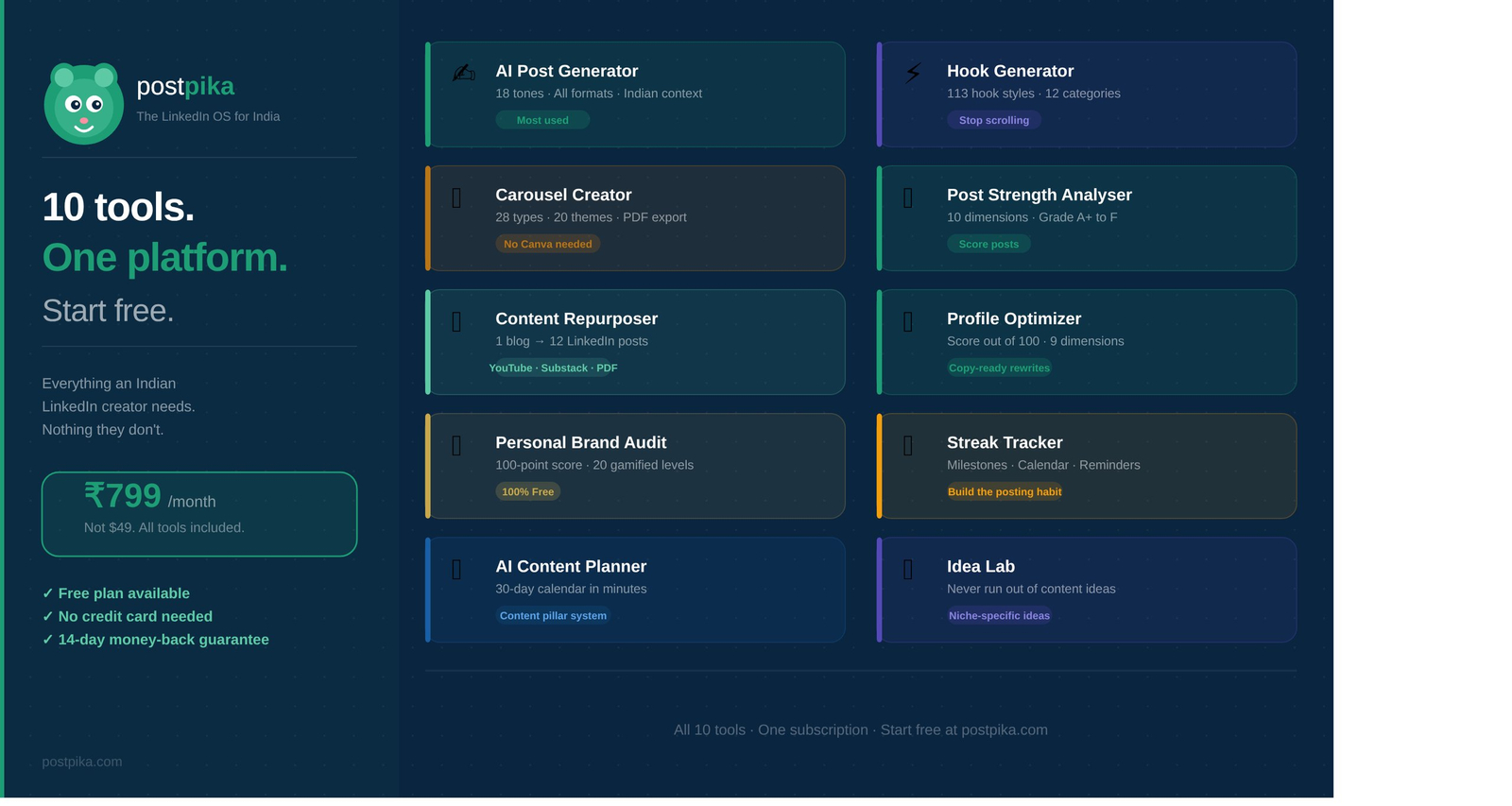Click the ₹799 /month pricing box
1512x806 pixels.
(x=199, y=514)
